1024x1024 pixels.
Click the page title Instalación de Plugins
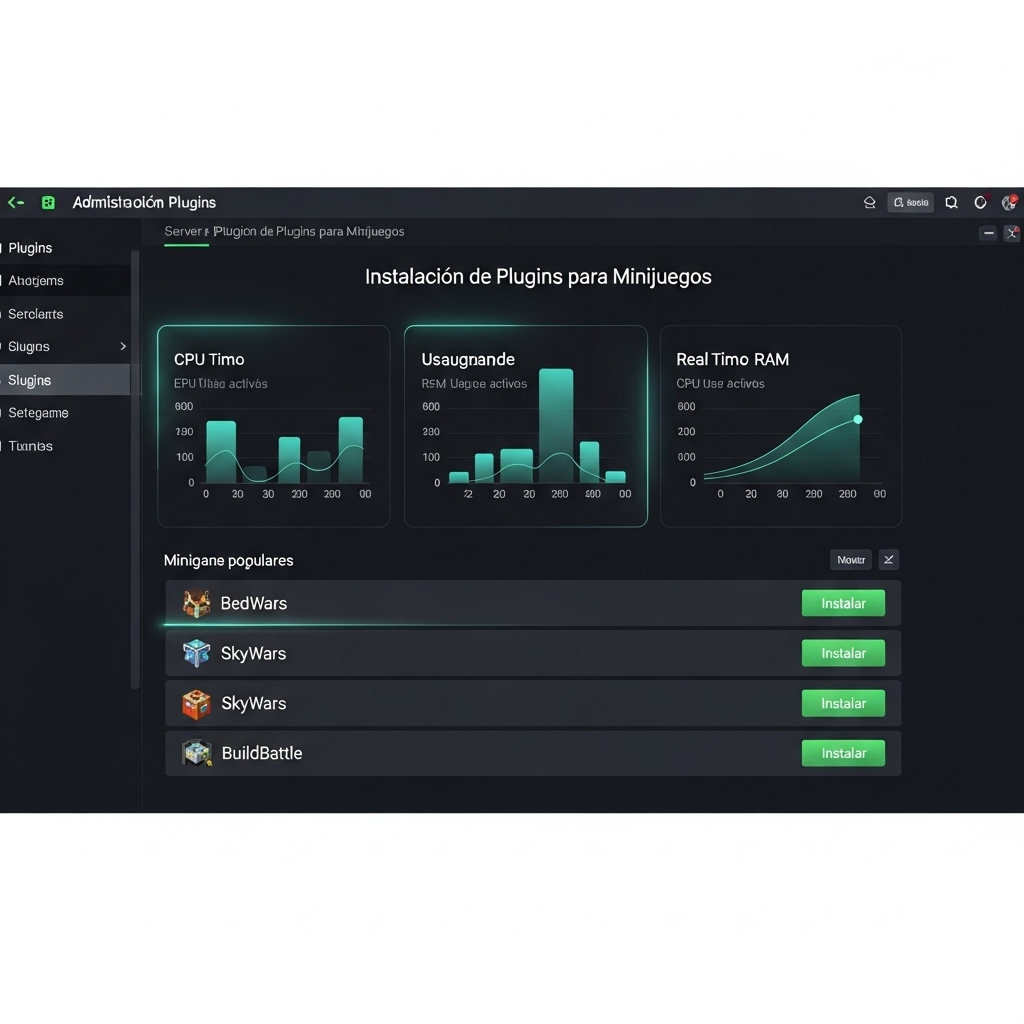coord(538,277)
